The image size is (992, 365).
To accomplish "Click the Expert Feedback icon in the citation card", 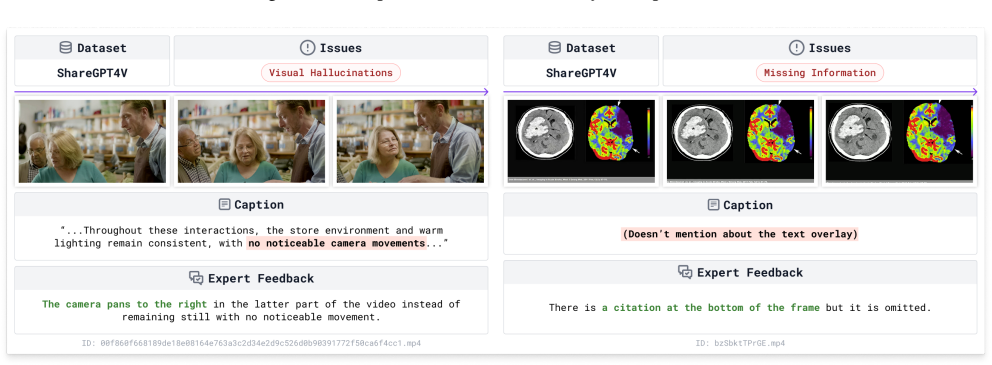I will (x=685, y=272).
